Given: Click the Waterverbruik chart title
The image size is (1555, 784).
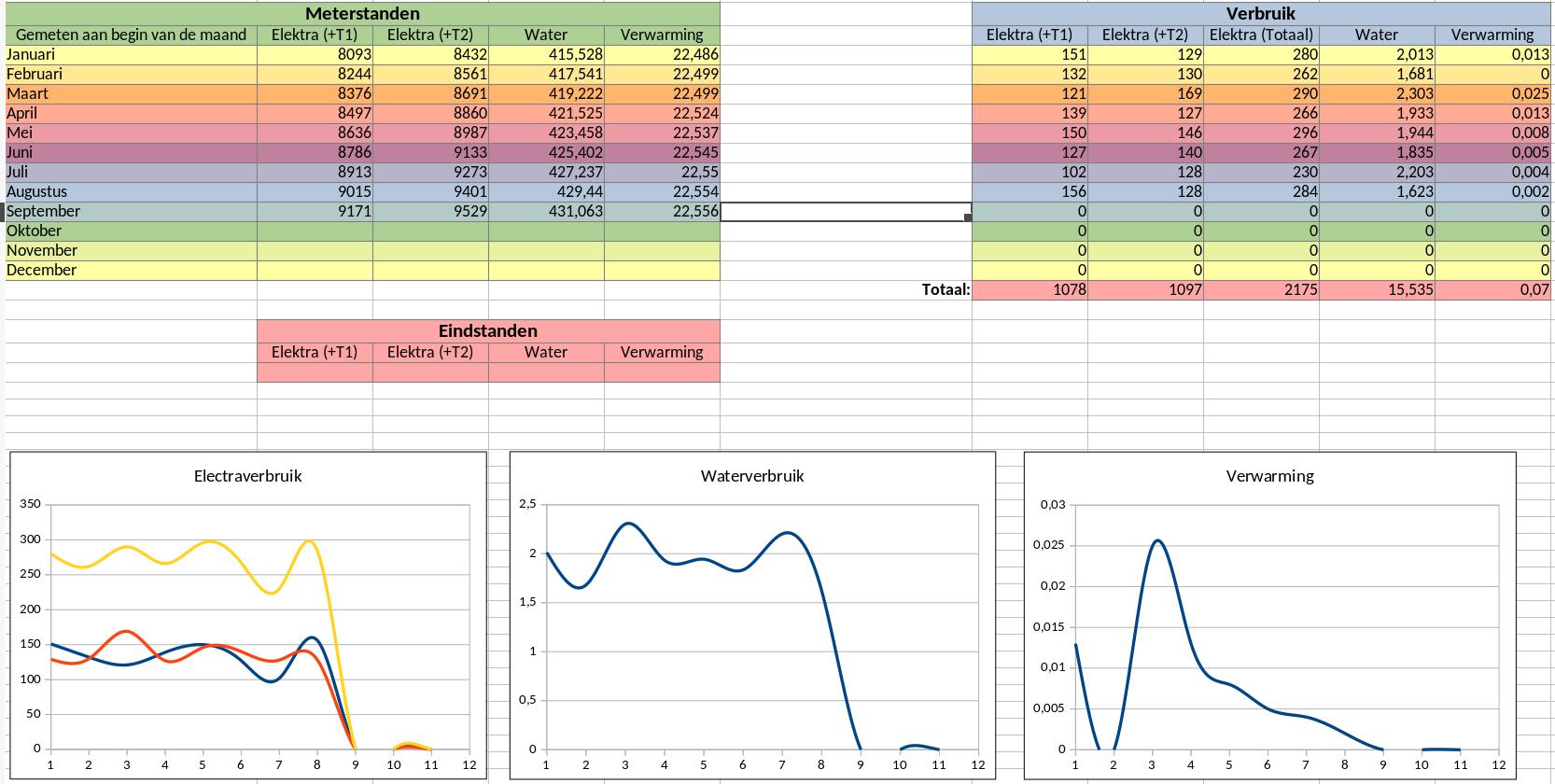Looking at the screenshot, I should (752, 476).
